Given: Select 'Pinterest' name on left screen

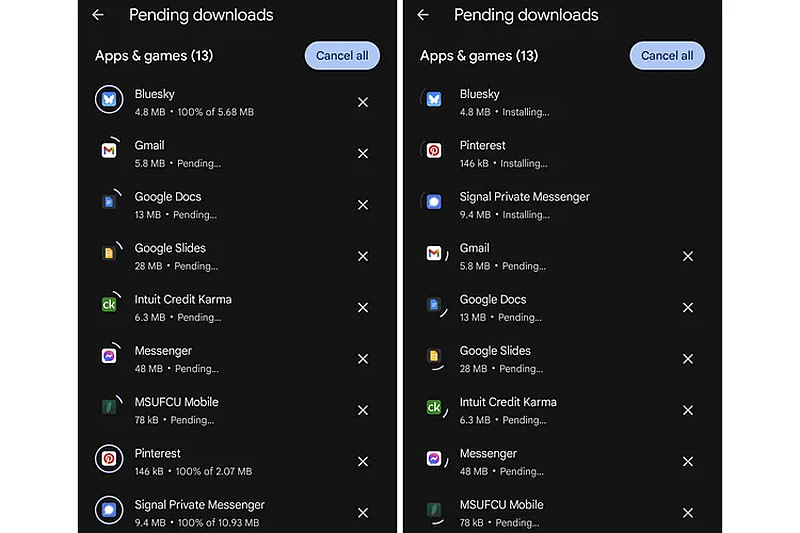Looking at the screenshot, I should pos(158,453).
